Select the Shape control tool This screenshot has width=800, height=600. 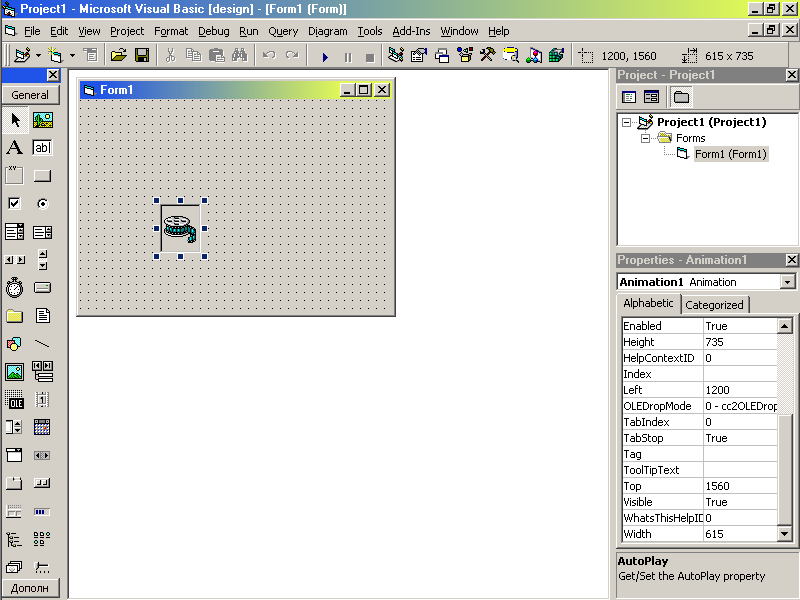15,344
